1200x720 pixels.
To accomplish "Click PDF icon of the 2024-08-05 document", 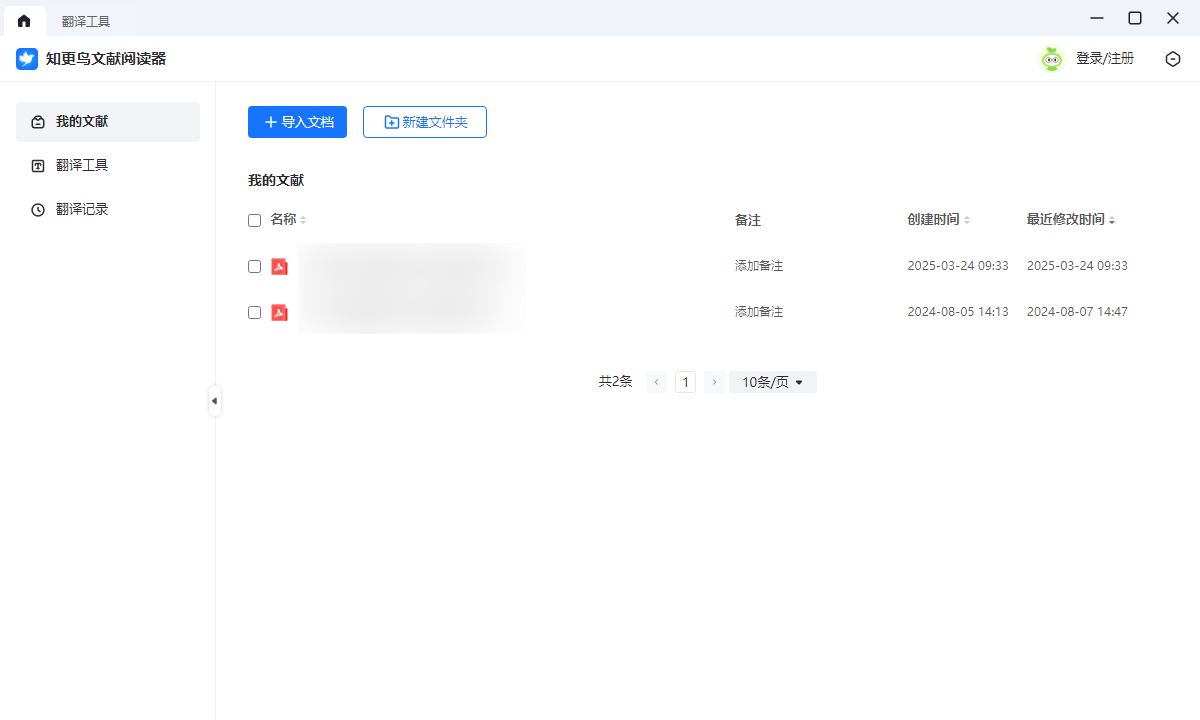I will tap(279, 312).
